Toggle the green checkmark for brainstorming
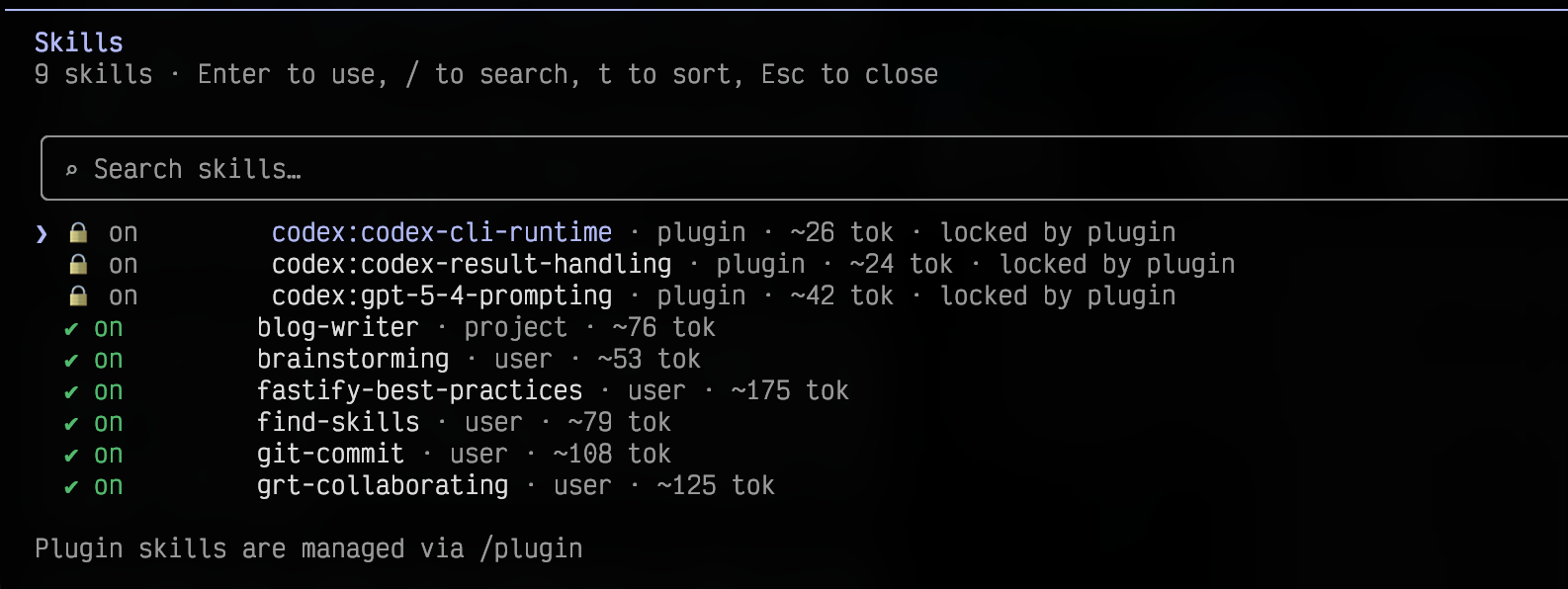Viewport: 1568px width, 589px height. 70,361
